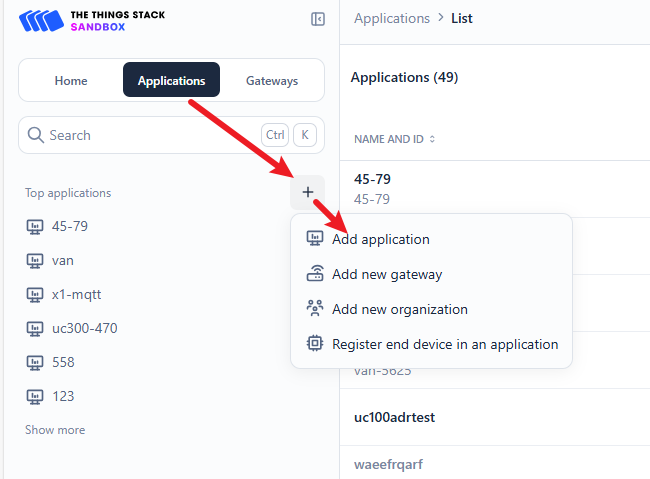
Task: Open the 558 application in the sidebar
Action: [x=63, y=362]
